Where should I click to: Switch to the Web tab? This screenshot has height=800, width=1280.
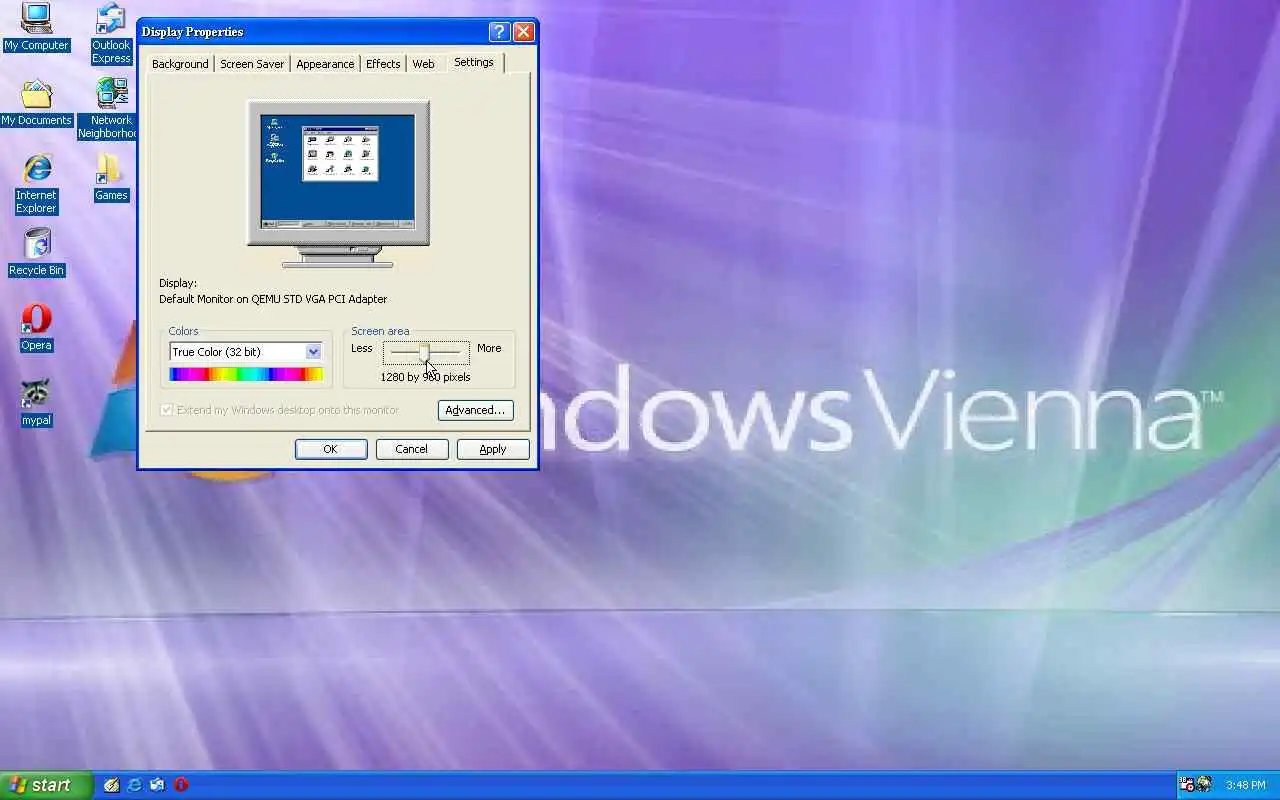(x=424, y=64)
